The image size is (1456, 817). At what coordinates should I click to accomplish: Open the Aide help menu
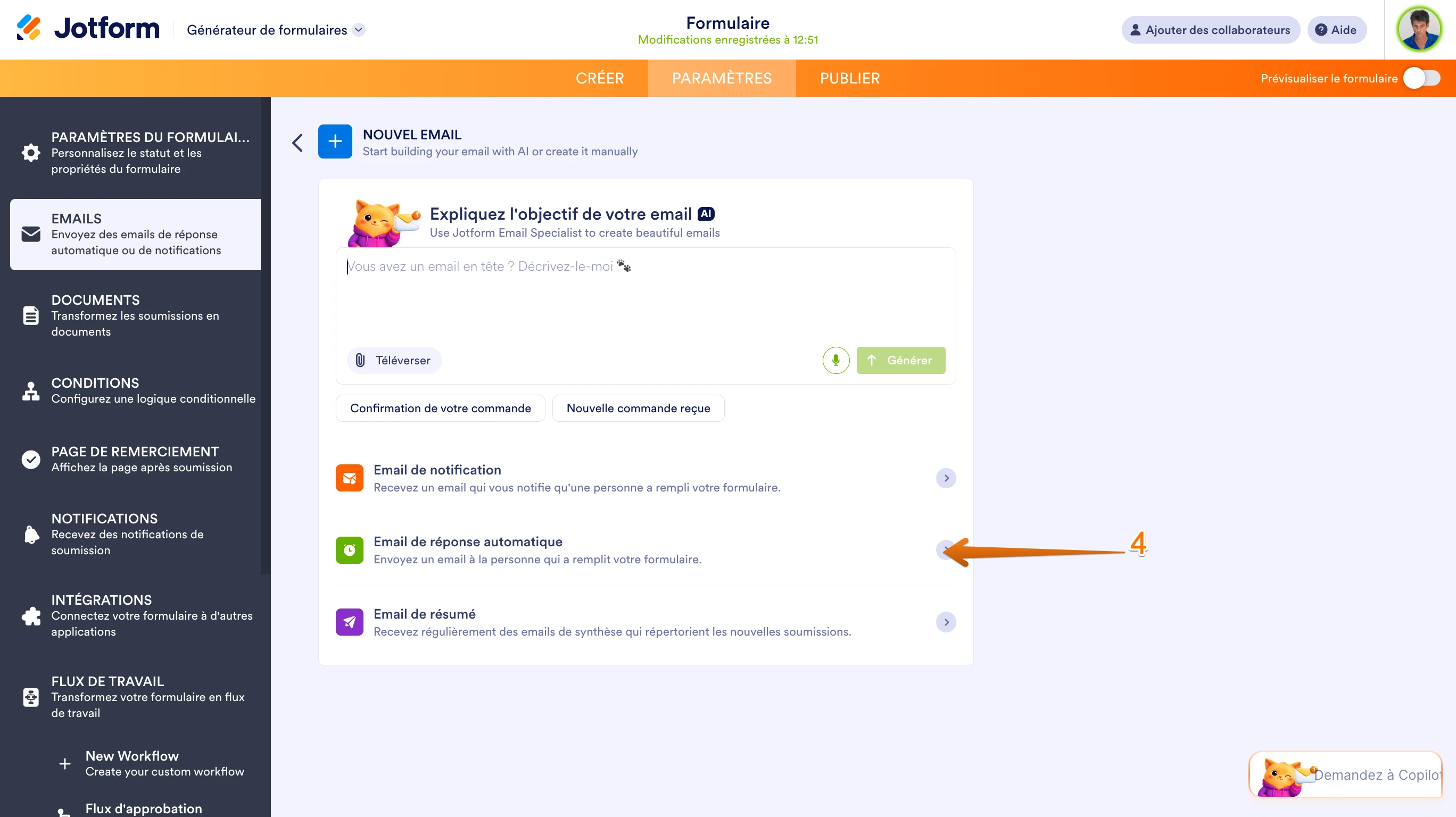tap(1336, 30)
